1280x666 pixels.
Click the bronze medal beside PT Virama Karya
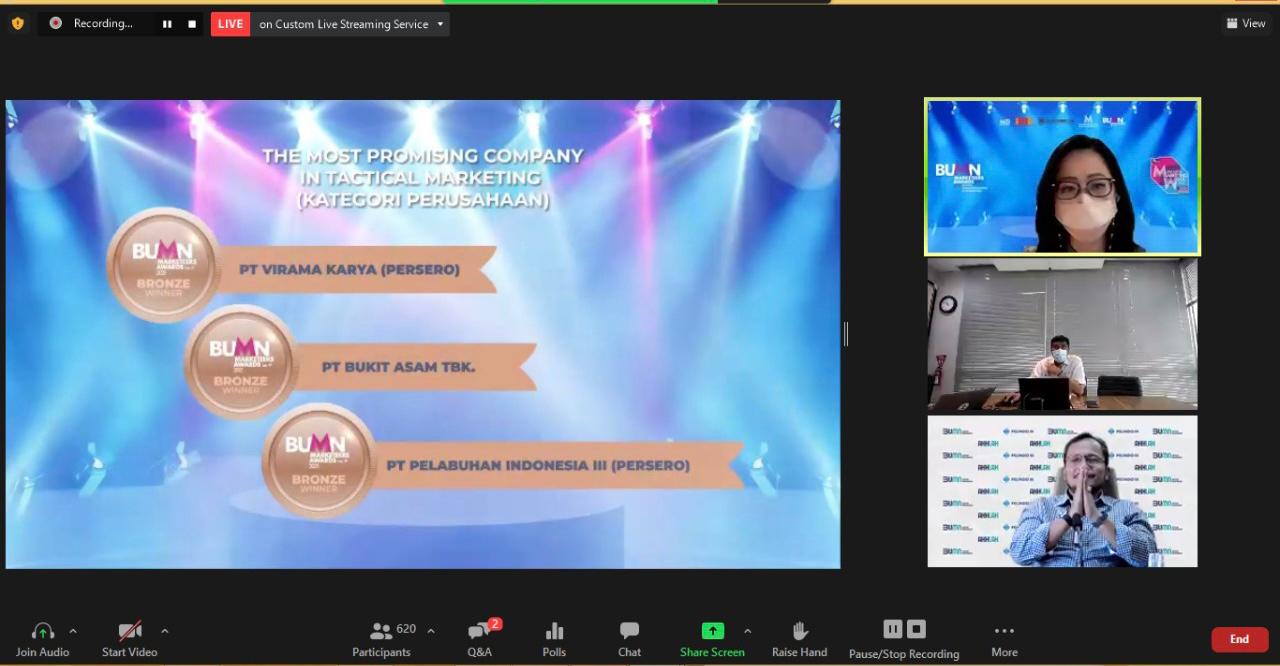pyautogui.click(x=164, y=265)
